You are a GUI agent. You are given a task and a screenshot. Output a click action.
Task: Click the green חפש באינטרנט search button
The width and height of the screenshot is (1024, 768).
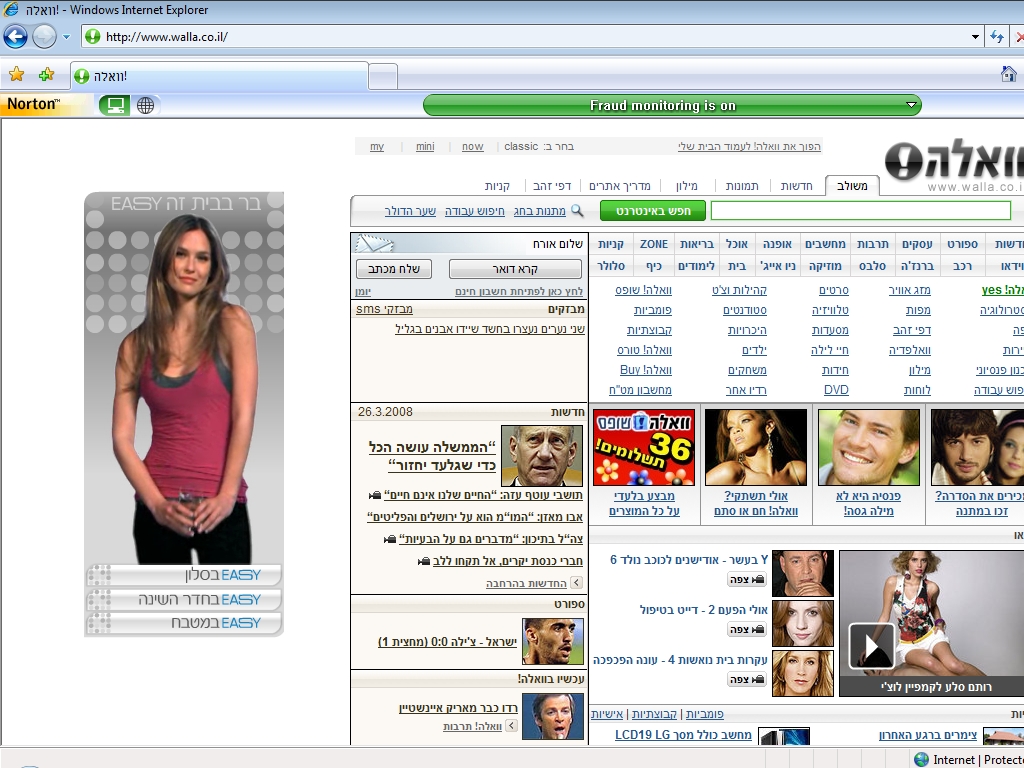(x=652, y=210)
